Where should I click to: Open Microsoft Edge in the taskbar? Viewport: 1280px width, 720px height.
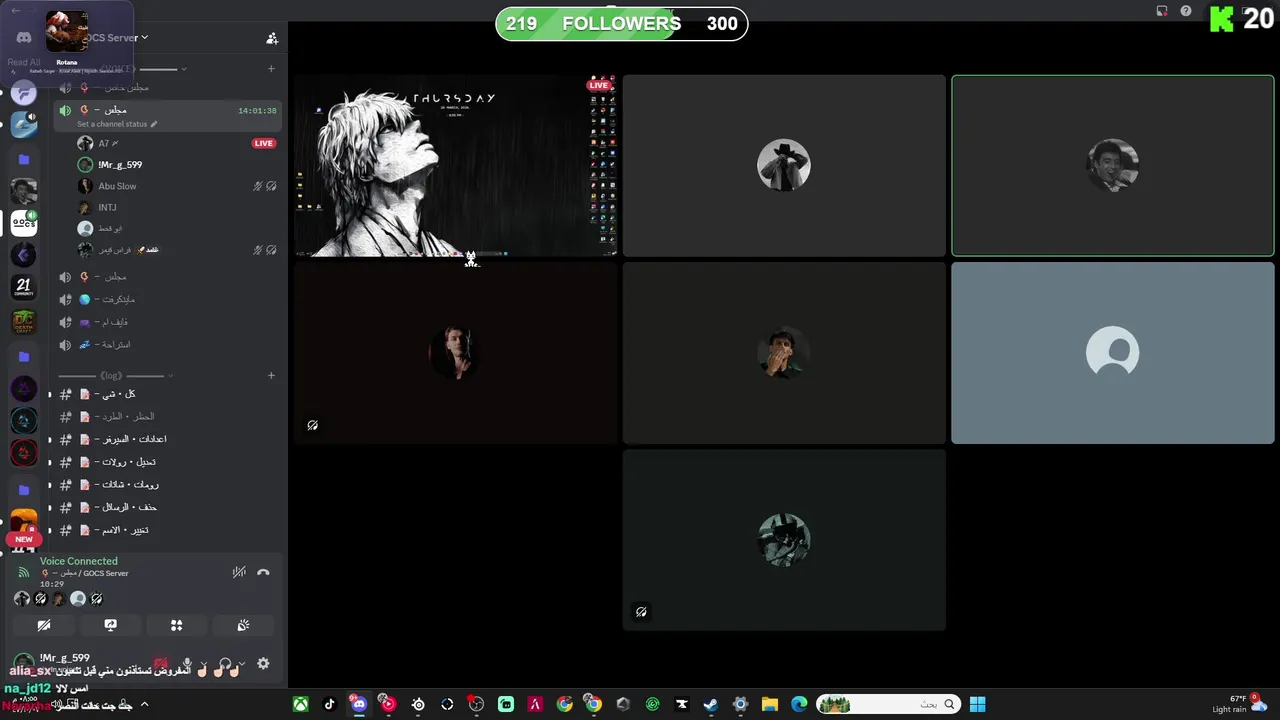[x=799, y=704]
